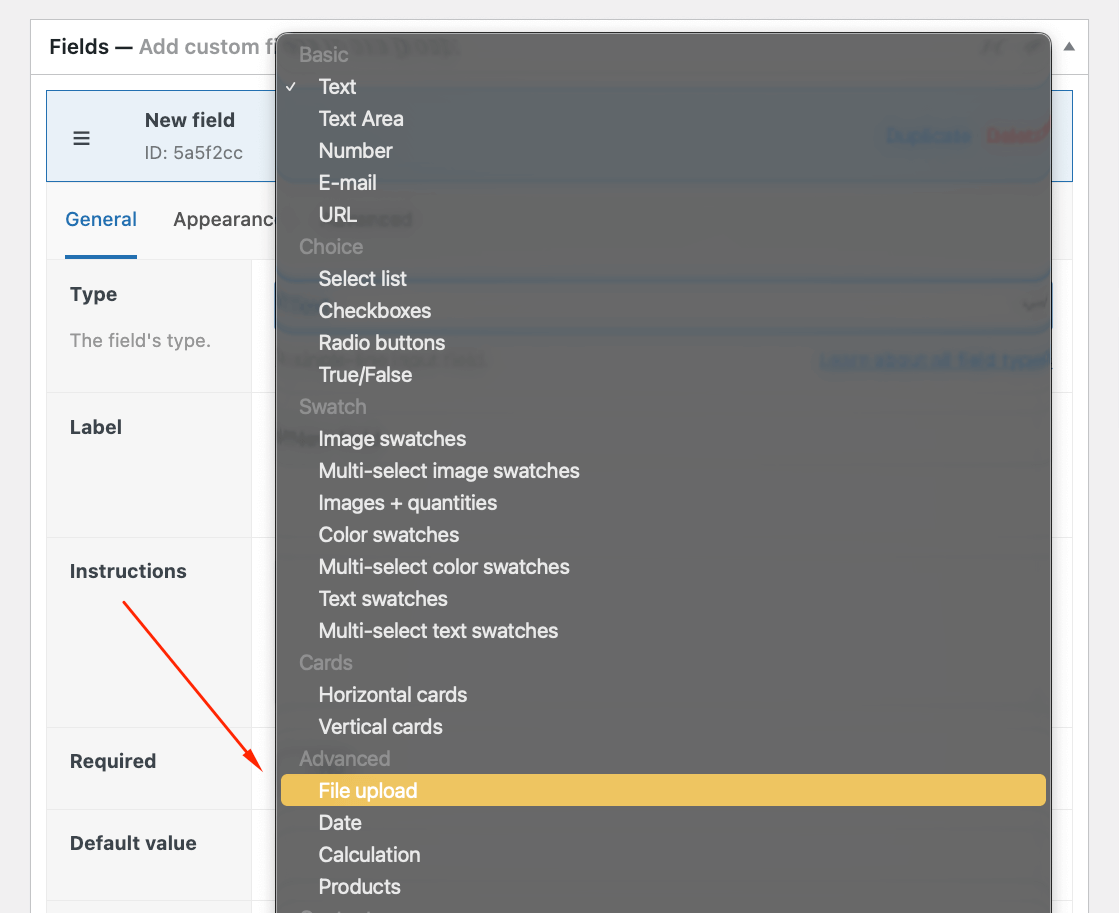Click the drag handle next to New field
The image size is (1119, 913).
(81, 138)
